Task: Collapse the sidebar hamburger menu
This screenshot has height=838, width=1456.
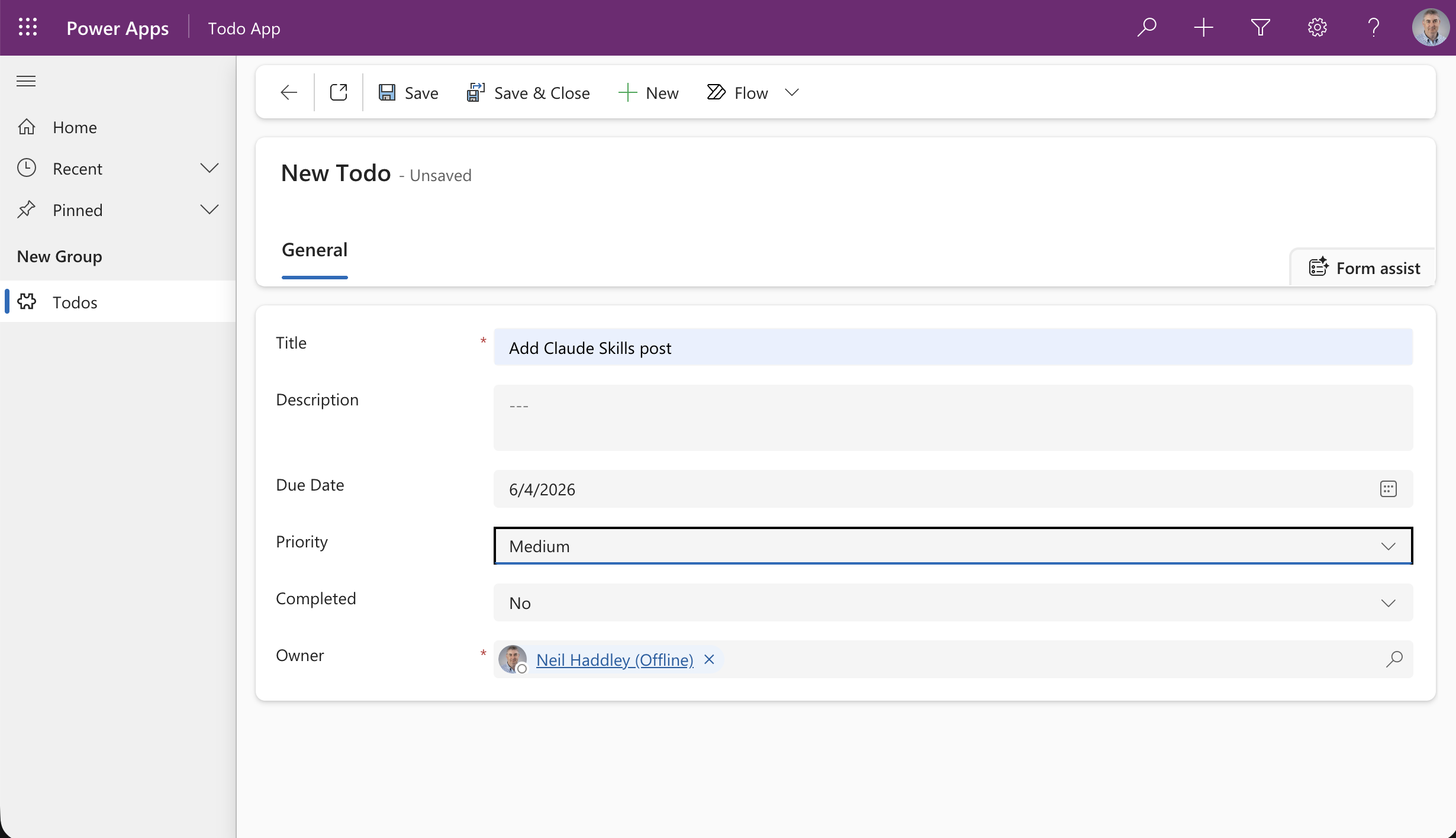Action: [26, 81]
